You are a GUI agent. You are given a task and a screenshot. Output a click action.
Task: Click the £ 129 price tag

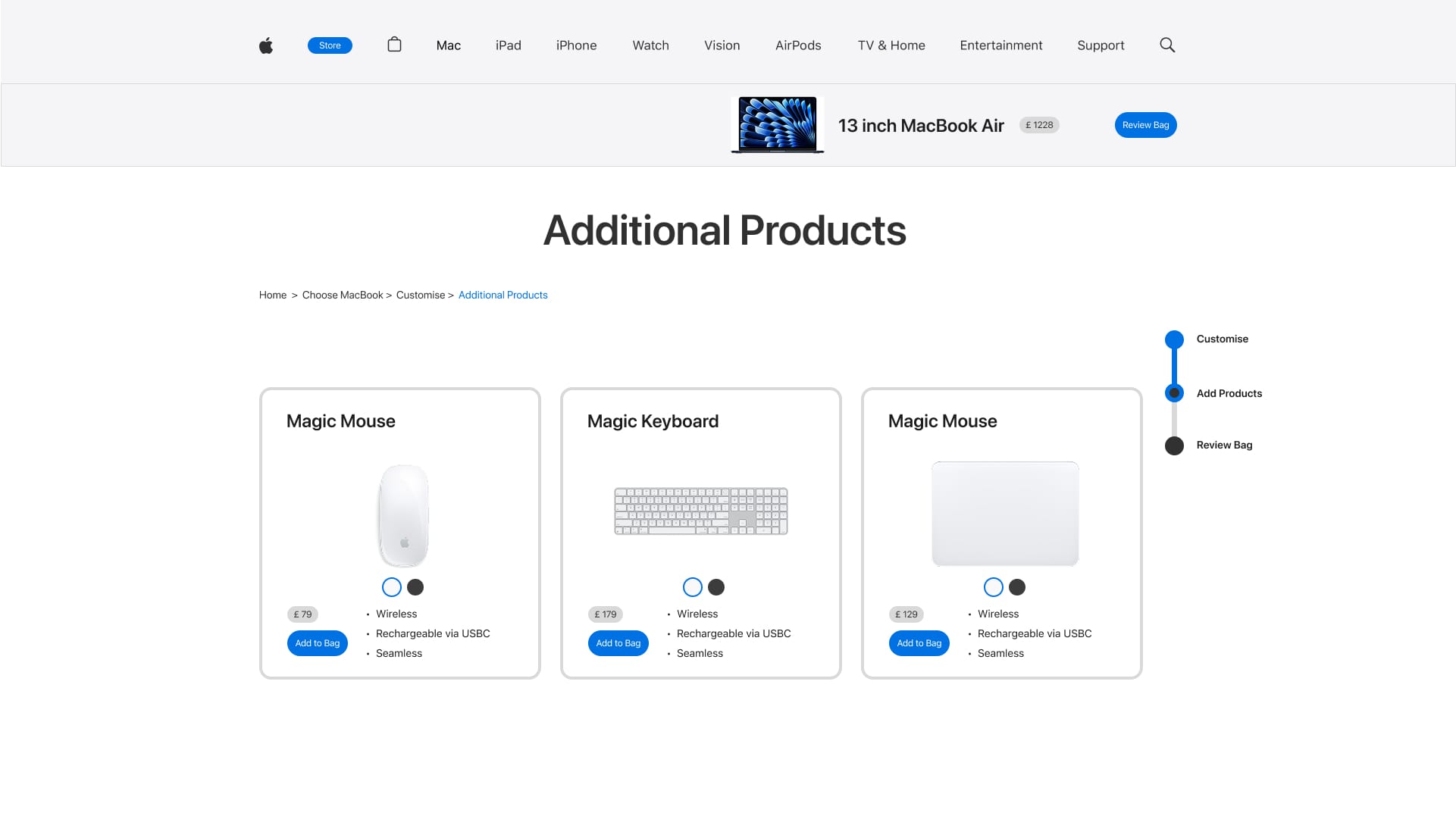pos(906,614)
